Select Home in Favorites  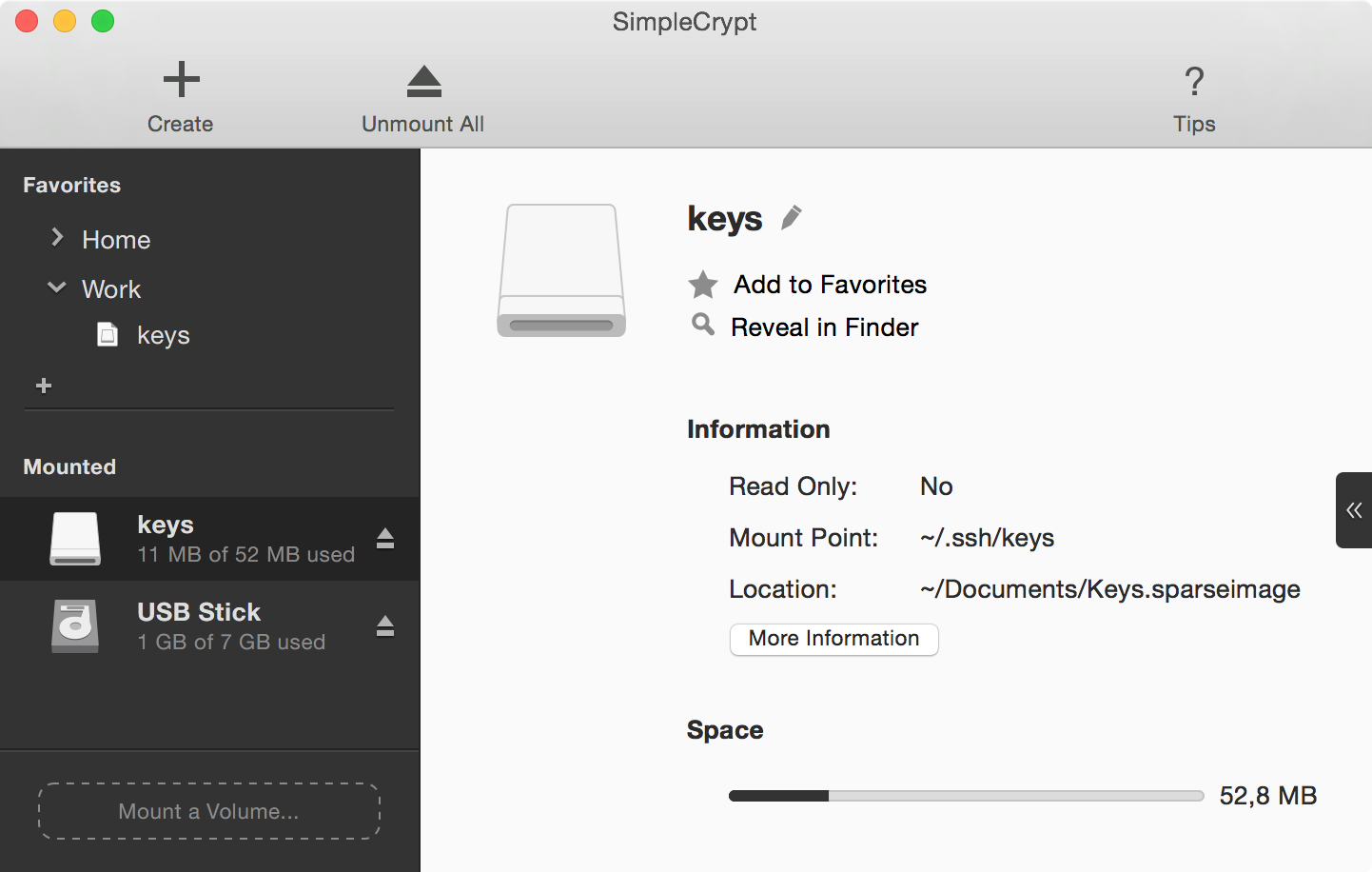(x=116, y=240)
